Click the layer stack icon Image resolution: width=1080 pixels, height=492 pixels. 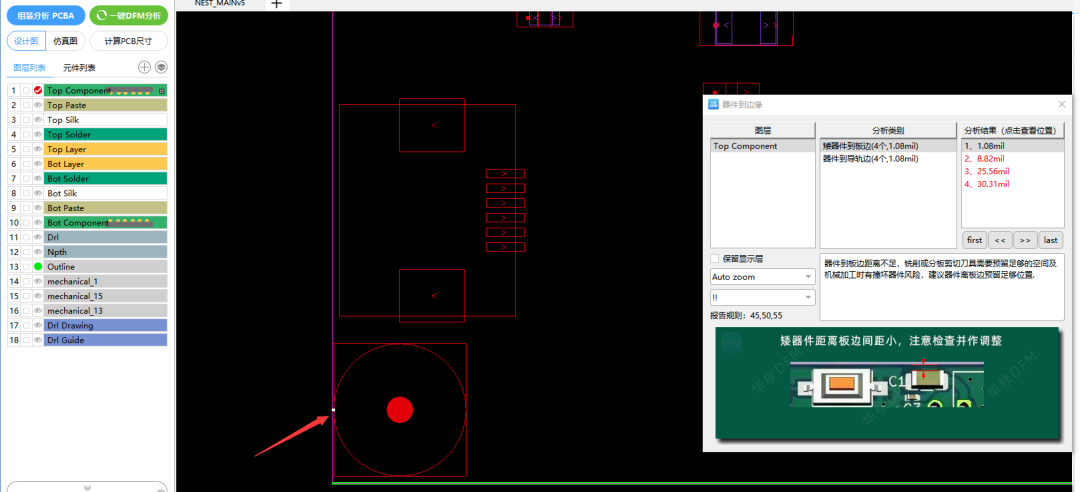click(x=161, y=67)
